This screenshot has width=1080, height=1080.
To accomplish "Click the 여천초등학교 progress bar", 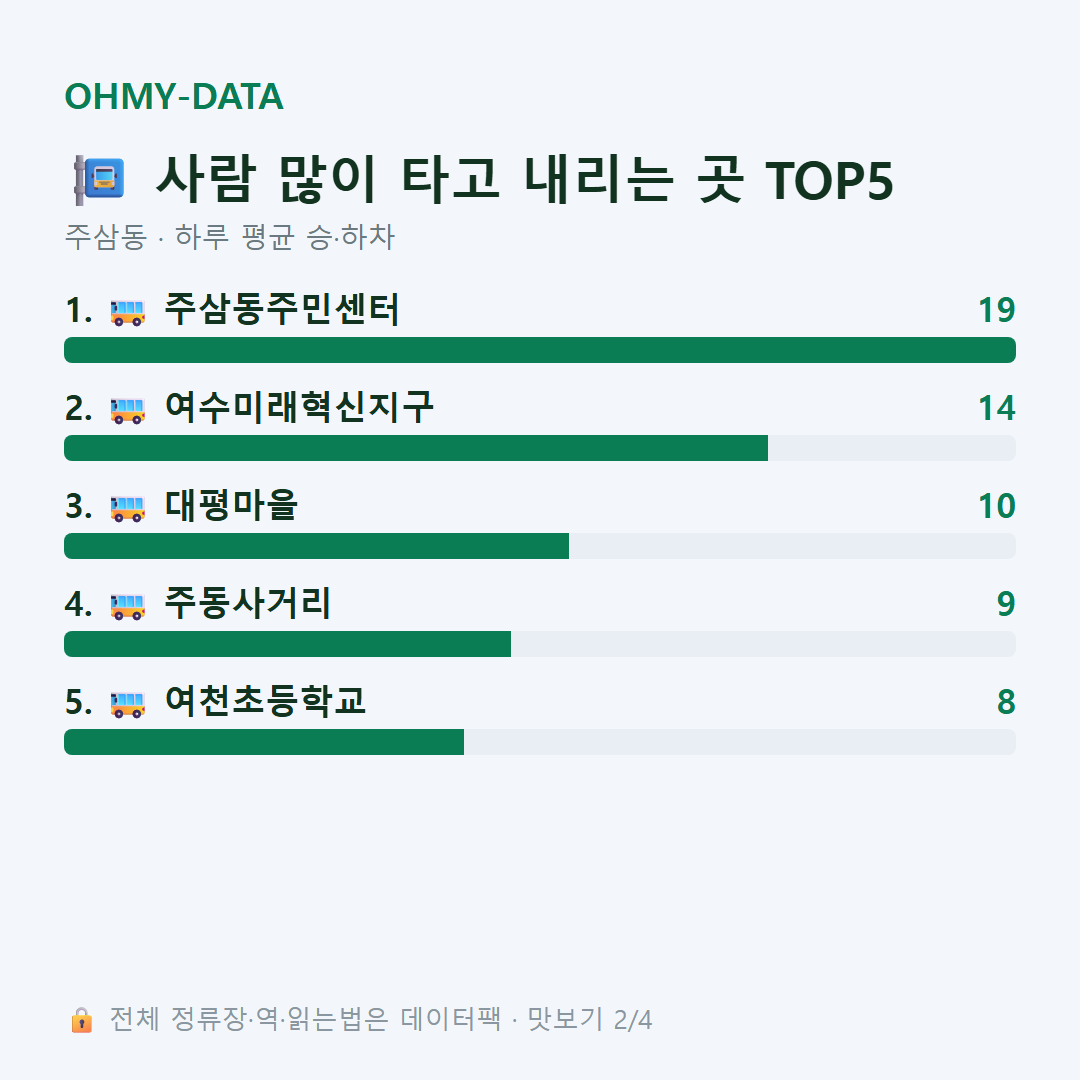I will (540, 742).
